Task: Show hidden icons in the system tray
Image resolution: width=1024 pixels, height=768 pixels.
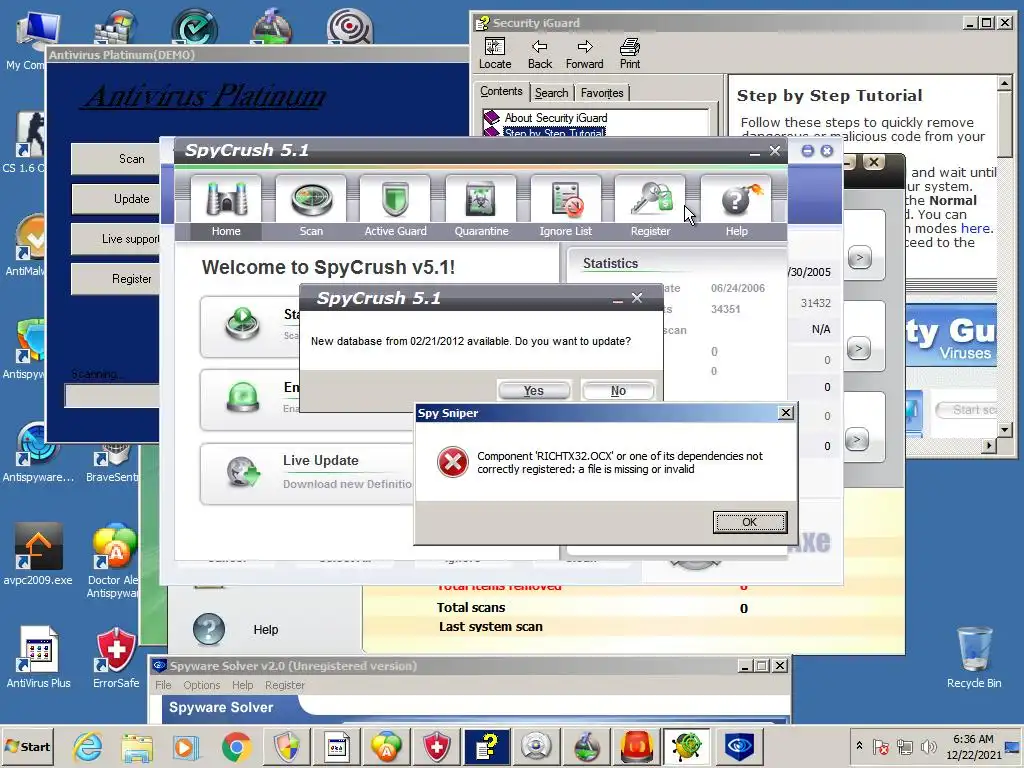Action: [859, 746]
